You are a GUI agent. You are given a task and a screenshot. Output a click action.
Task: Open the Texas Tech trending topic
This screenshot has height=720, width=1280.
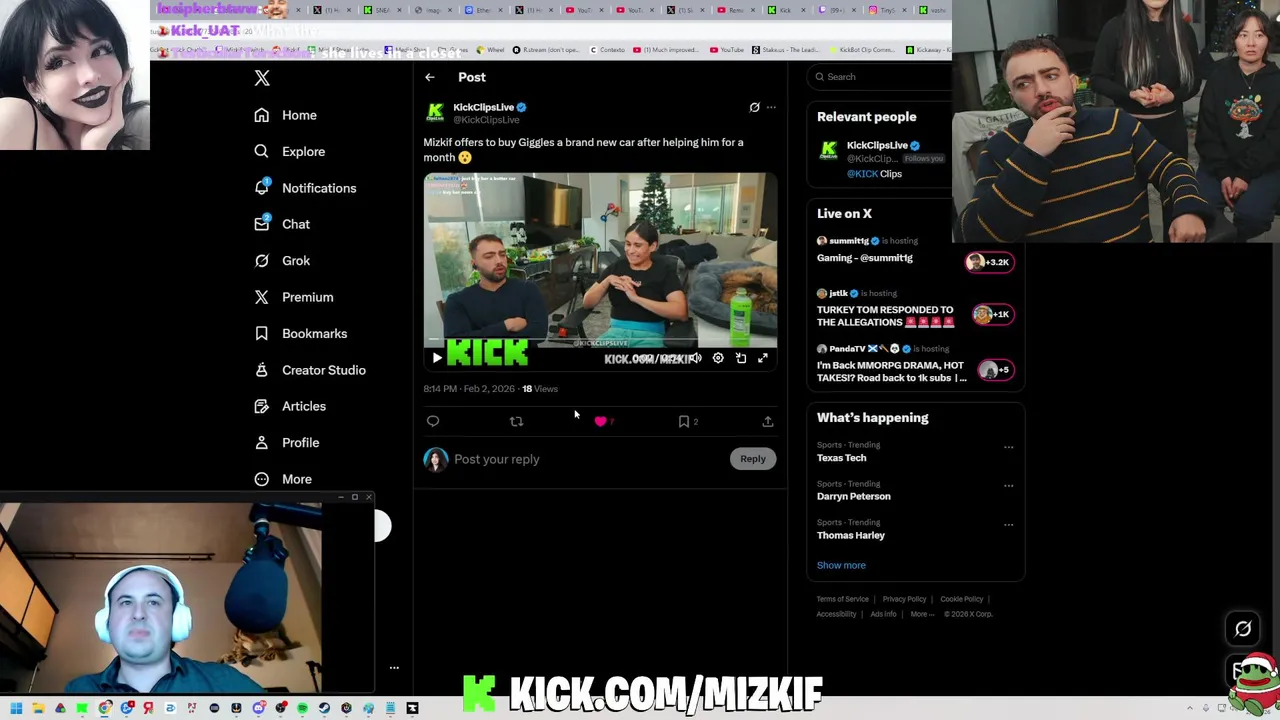coord(841,458)
